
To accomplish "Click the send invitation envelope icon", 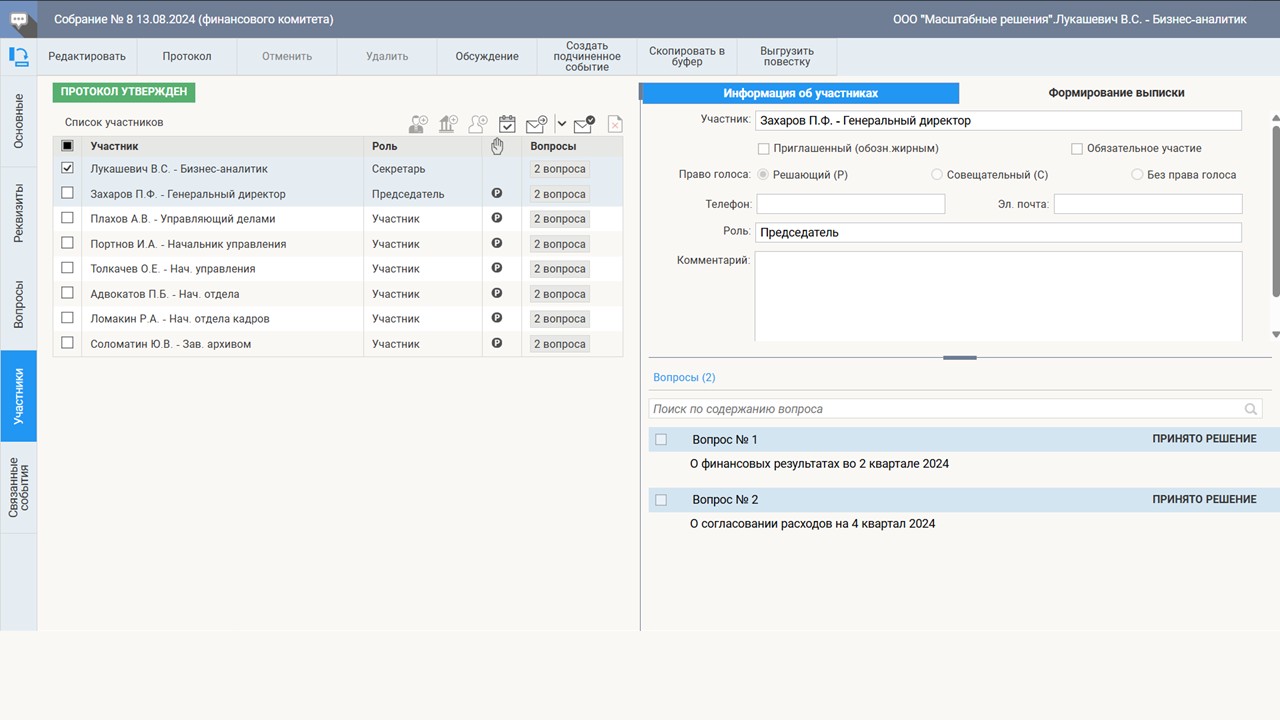I will tap(537, 124).
